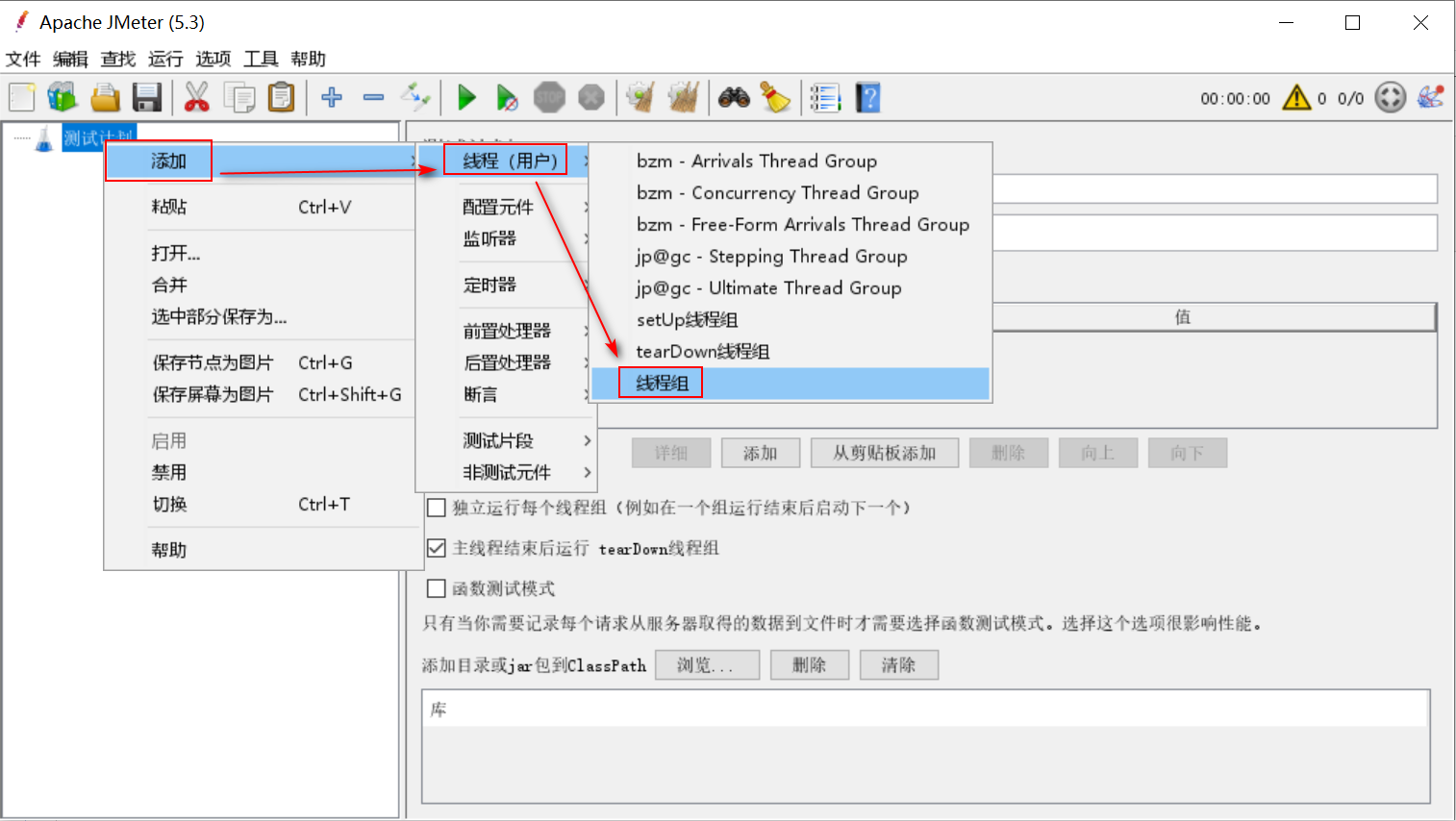
Task: Click the 添加 variable button
Action: pos(760,453)
